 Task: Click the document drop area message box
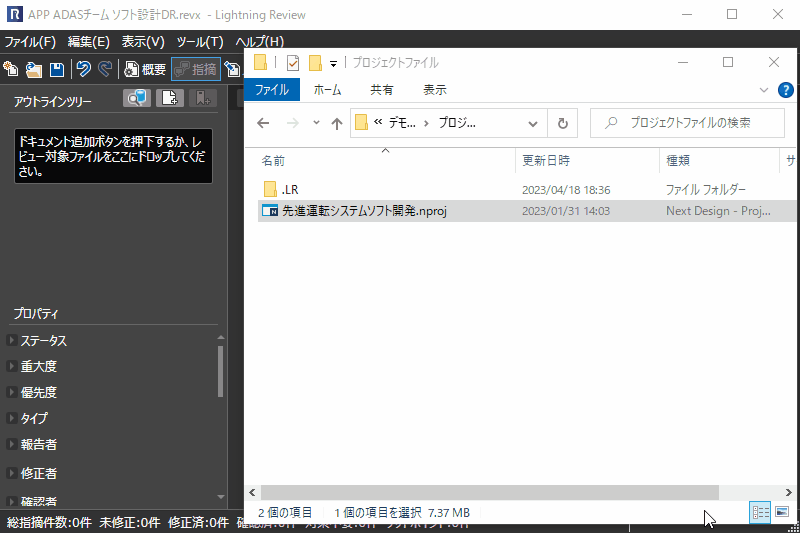(x=113, y=156)
